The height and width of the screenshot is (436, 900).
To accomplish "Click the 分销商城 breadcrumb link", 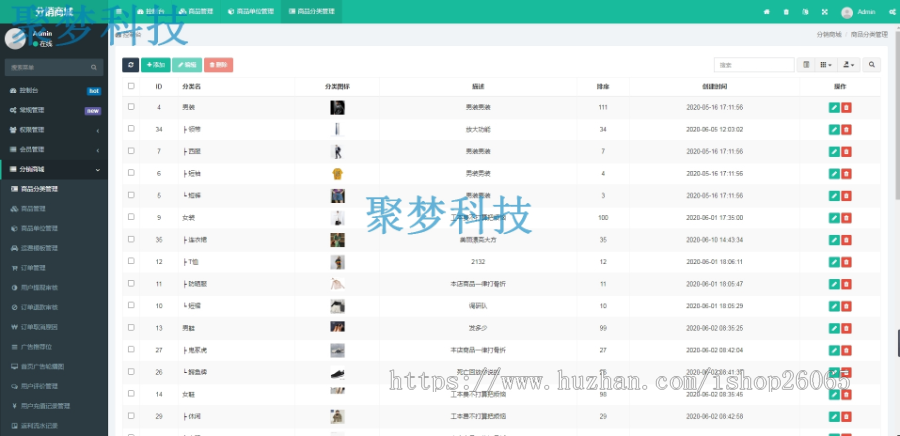I will tap(828, 34).
